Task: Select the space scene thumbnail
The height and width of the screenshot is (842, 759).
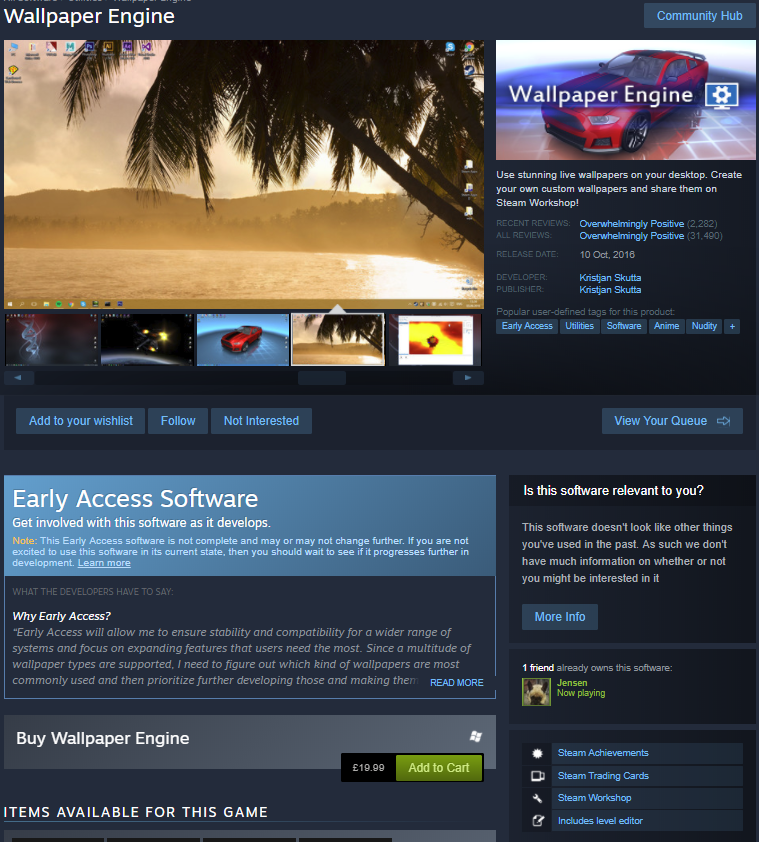Action: point(147,340)
